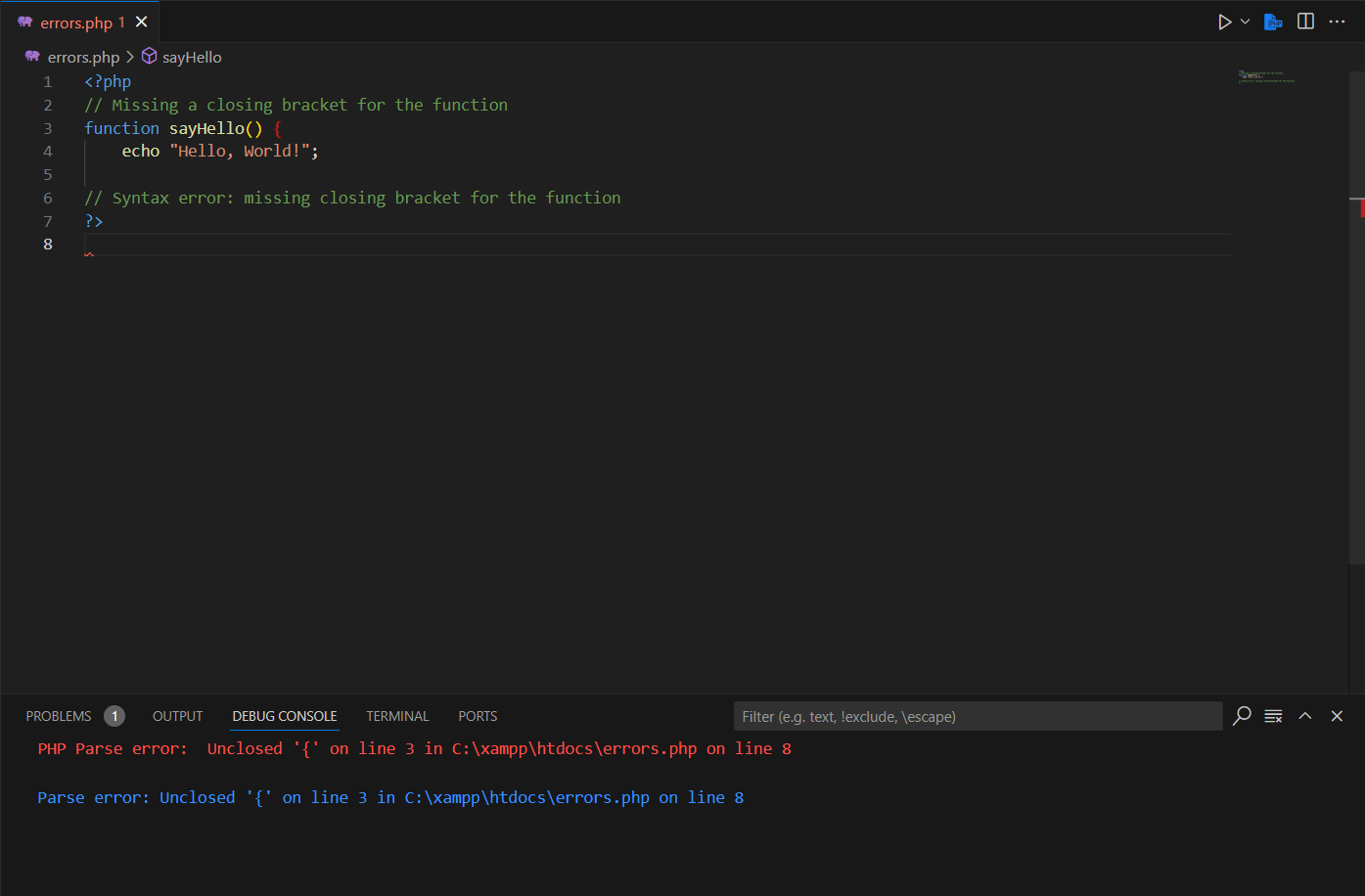Image resolution: width=1365 pixels, height=896 pixels.
Task: Open the More Actions ellipsis menu
Action: (x=1337, y=22)
